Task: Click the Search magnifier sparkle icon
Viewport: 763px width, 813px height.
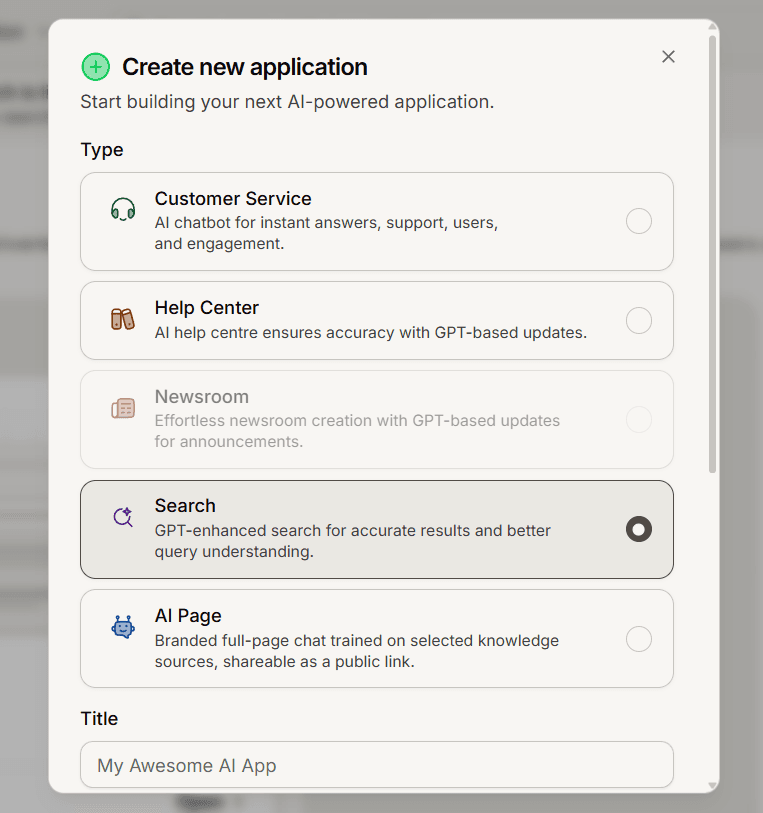Action: click(x=123, y=517)
